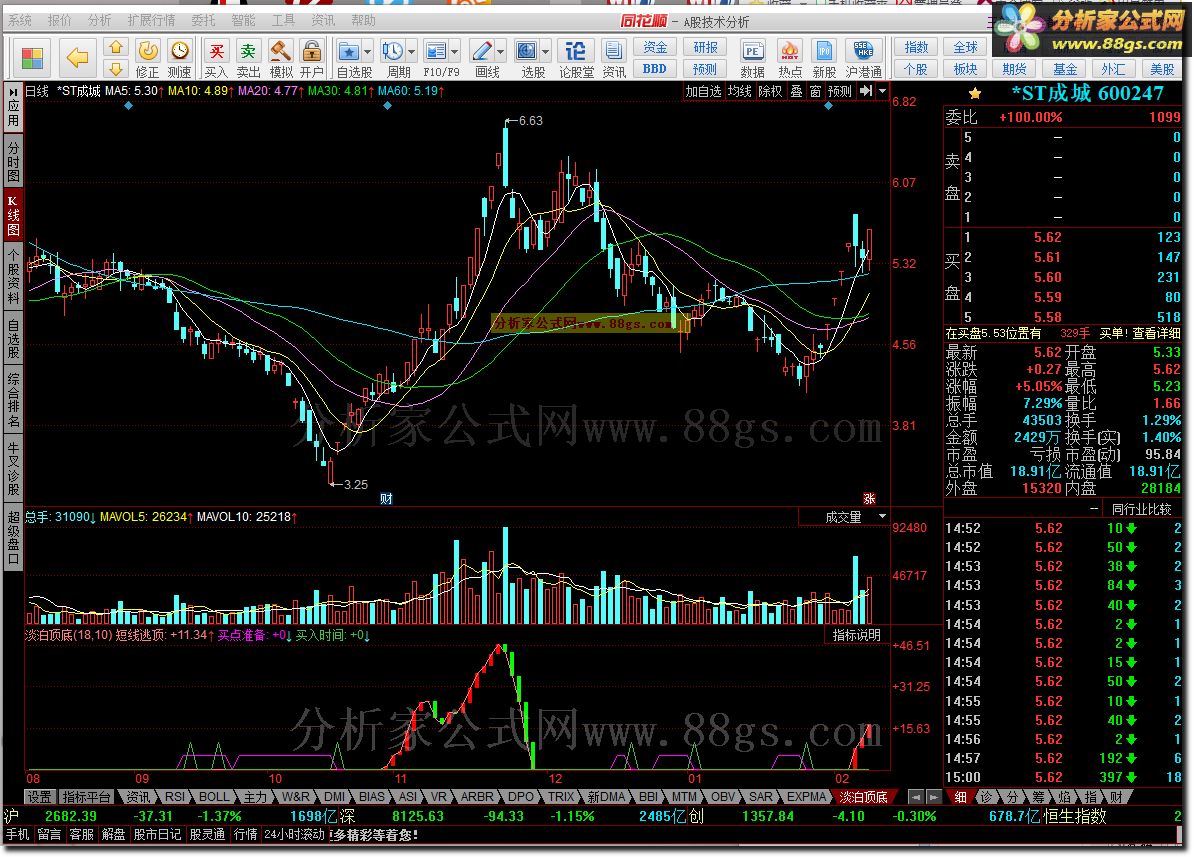Click the jump-to-end arrow in chart header
Viewport: 1194px width, 857px height.
click(866, 91)
